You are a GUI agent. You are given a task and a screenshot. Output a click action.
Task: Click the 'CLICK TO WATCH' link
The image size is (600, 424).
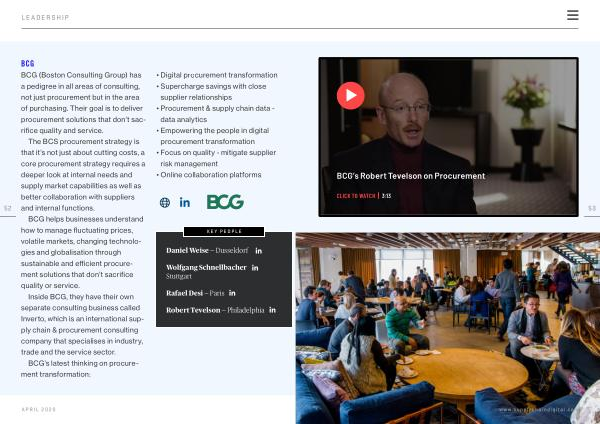tap(356, 196)
